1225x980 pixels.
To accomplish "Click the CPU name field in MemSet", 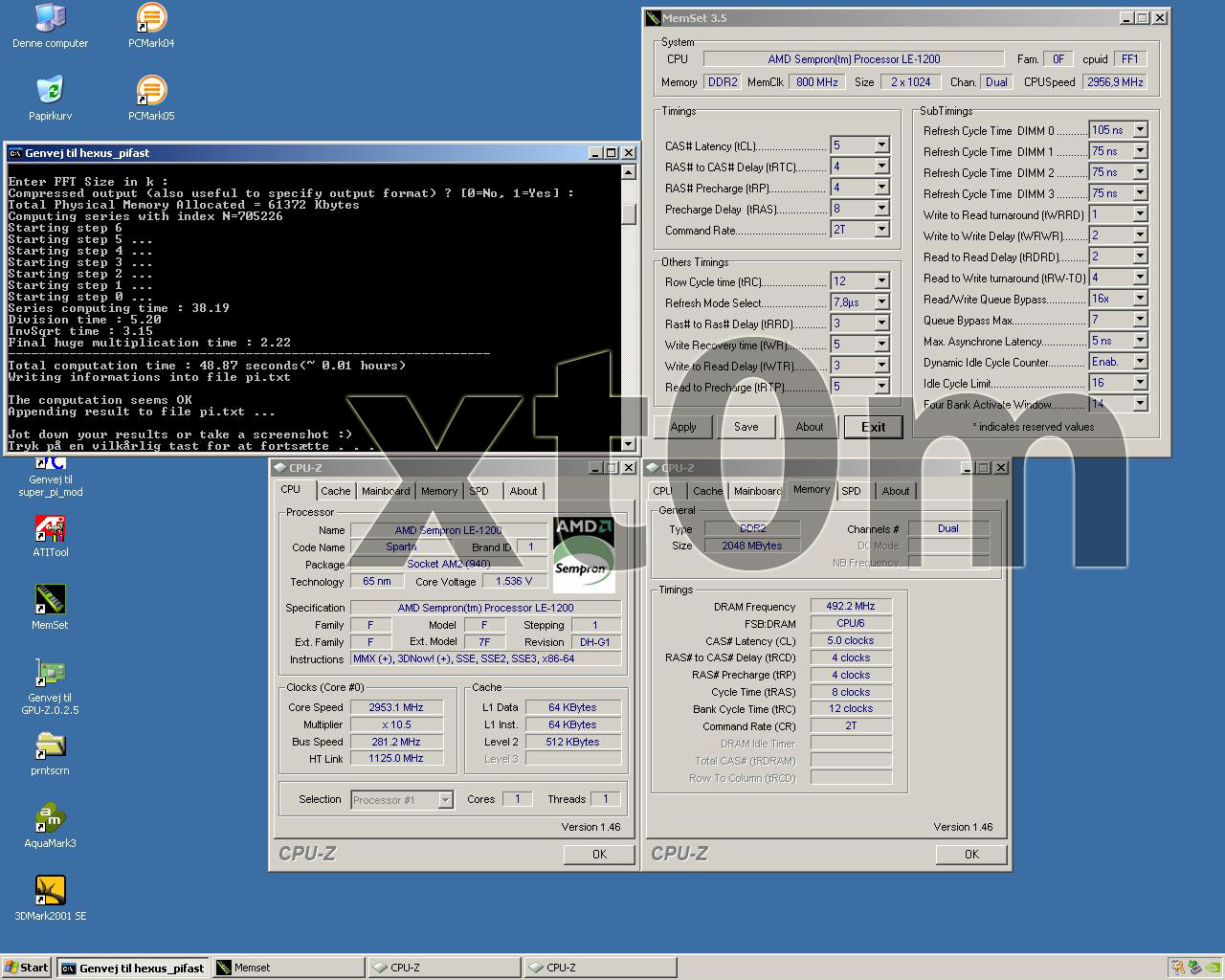I will click(854, 59).
